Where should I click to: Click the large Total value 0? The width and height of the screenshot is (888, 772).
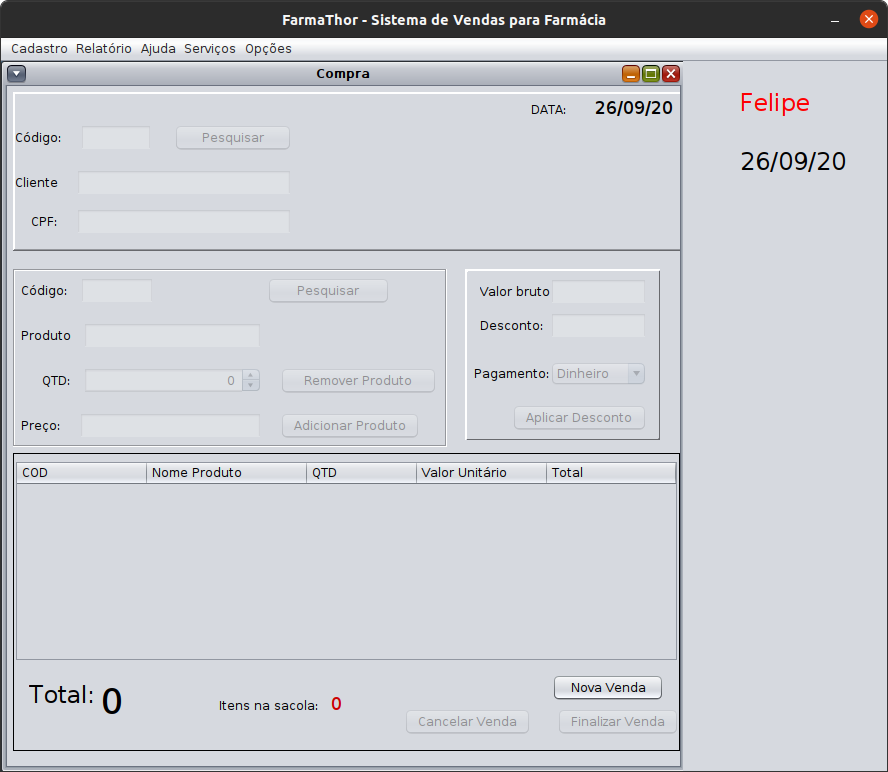coord(112,702)
